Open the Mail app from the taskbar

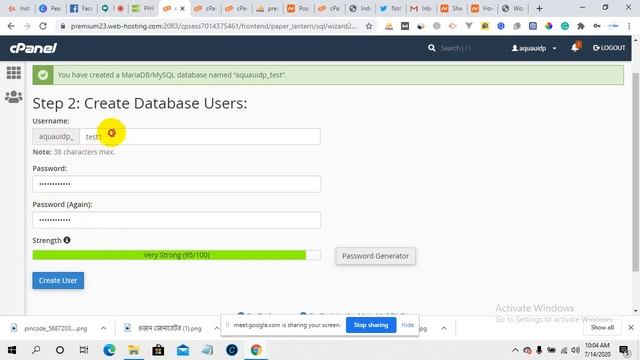click(x=183, y=350)
